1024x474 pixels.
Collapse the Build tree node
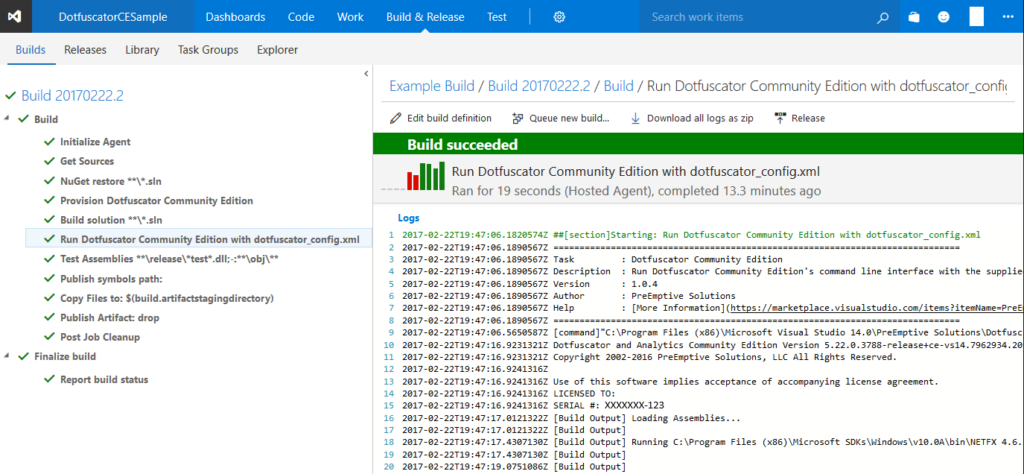click(x=7, y=119)
